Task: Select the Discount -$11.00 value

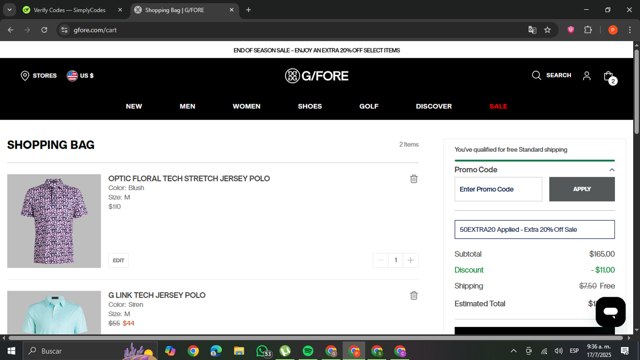Action: [x=603, y=270]
